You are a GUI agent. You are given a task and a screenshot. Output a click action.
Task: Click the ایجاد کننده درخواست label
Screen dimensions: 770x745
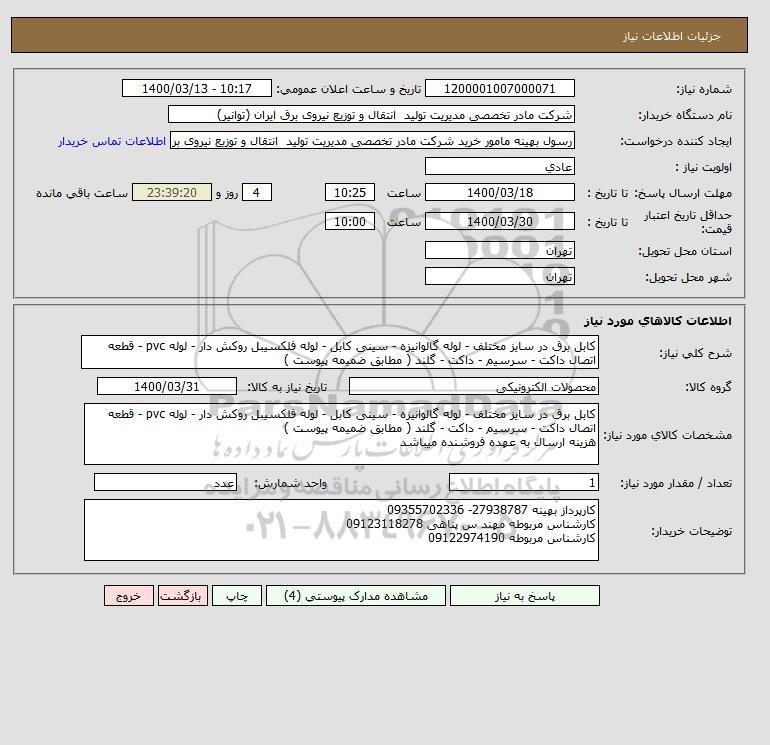coord(676,141)
